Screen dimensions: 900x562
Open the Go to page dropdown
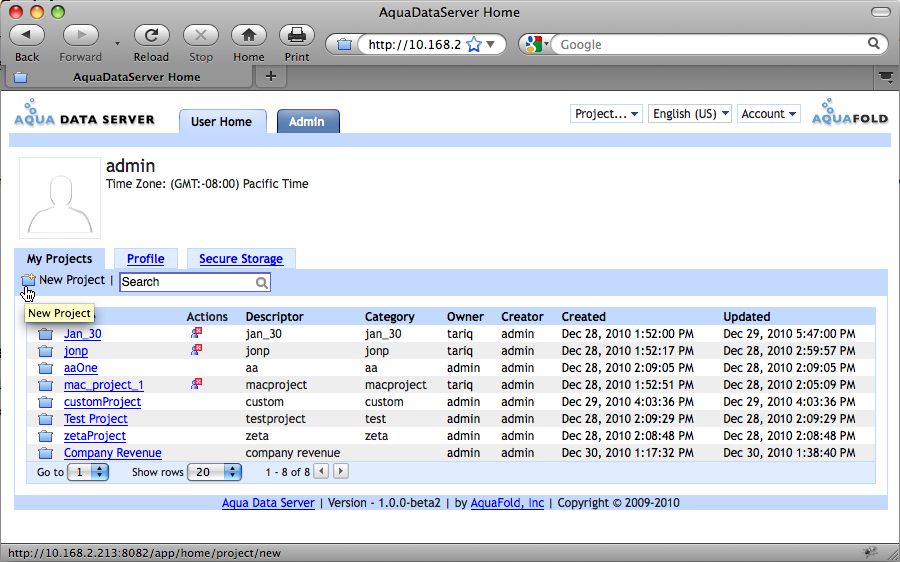tap(88, 472)
